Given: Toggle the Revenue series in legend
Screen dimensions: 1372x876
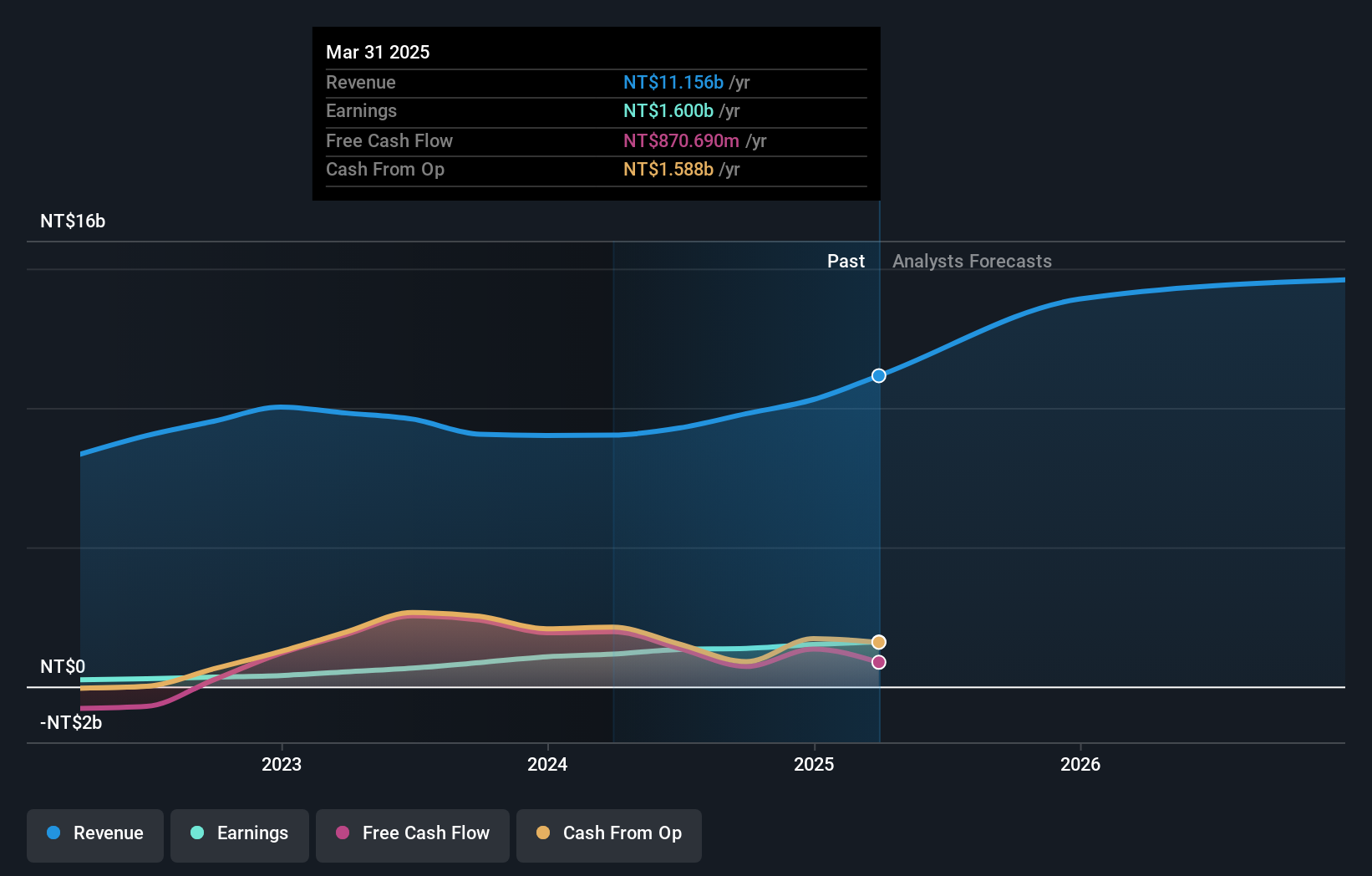Looking at the screenshot, I should coord(95,835).
